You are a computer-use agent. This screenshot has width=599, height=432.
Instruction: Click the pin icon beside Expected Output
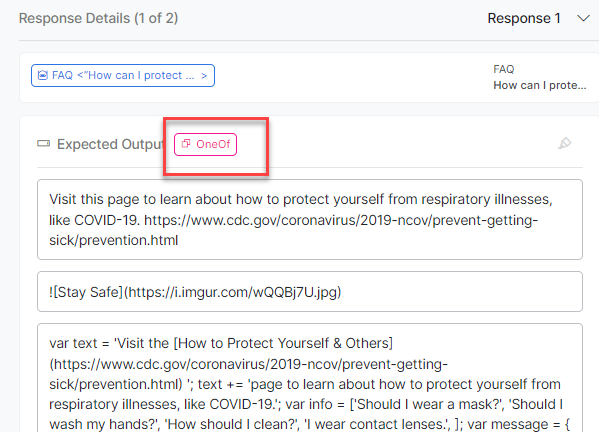(564, 144)
